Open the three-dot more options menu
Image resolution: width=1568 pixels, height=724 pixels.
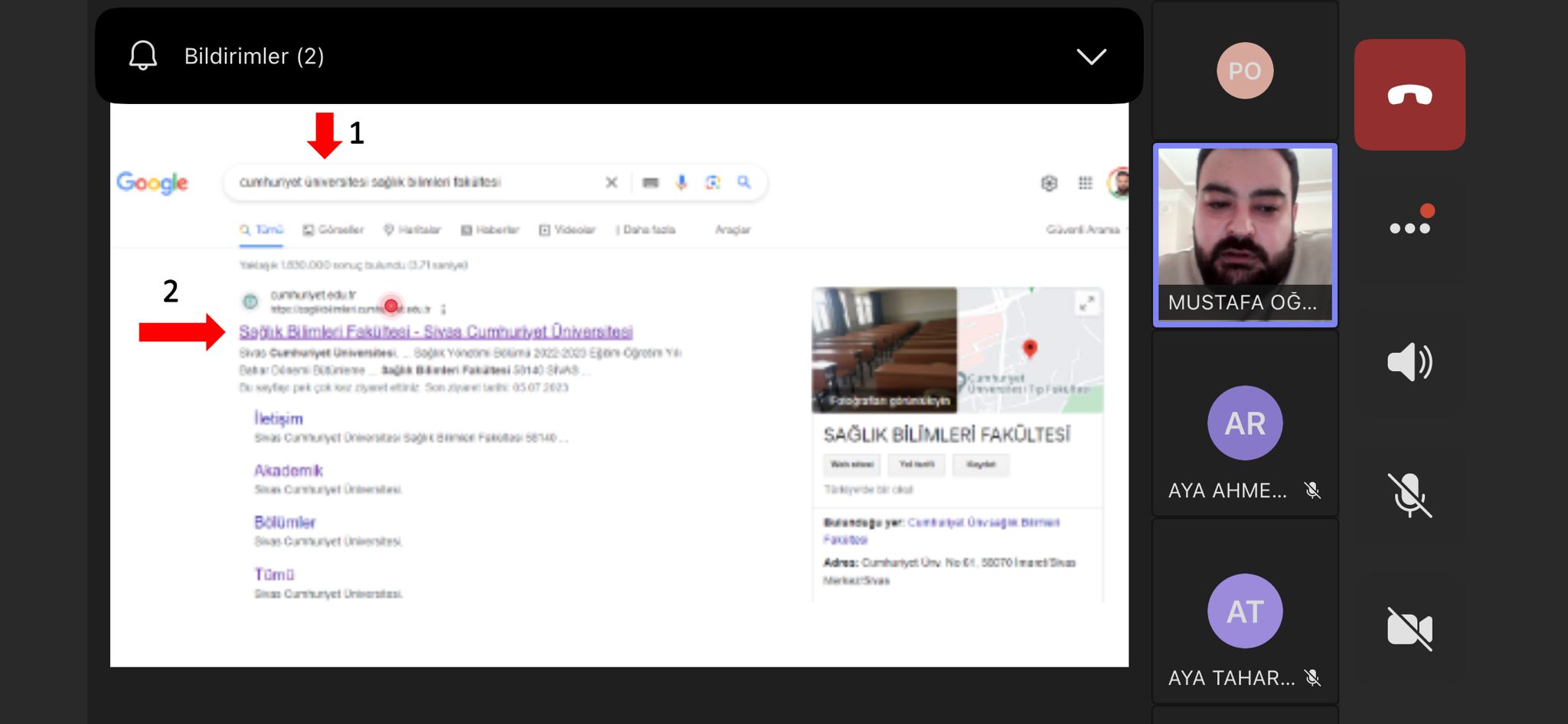(1409, 227)
